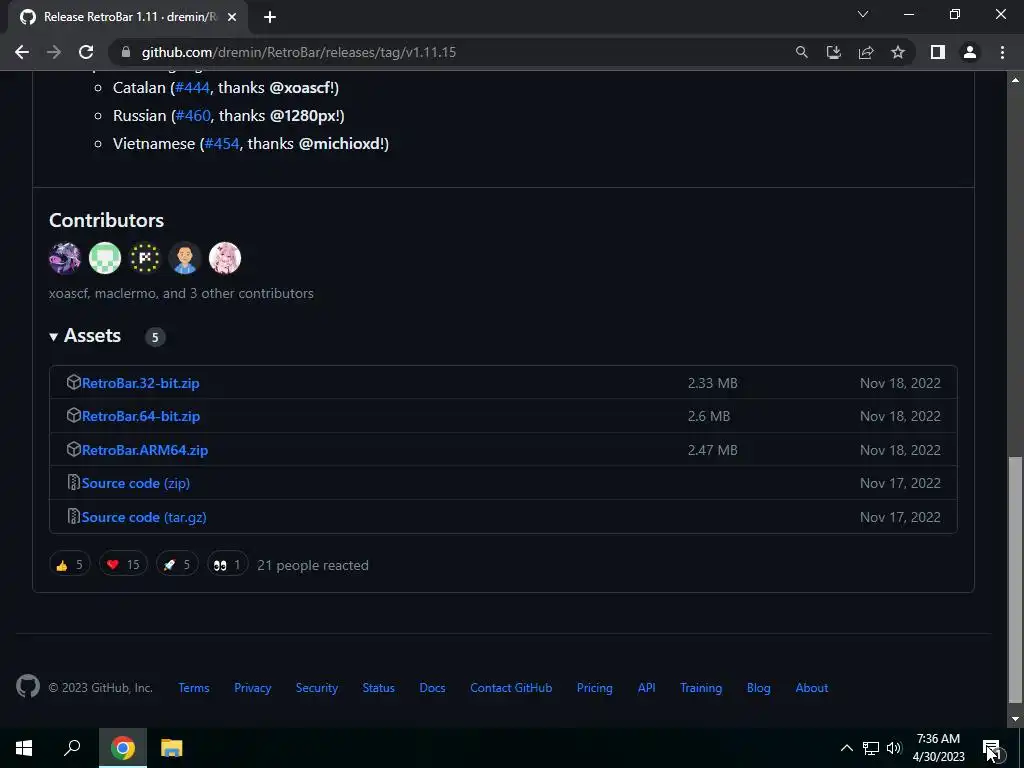Download Source code (zip)
The width and height of the screenshot is (1024, 768).
click(136, 483)
